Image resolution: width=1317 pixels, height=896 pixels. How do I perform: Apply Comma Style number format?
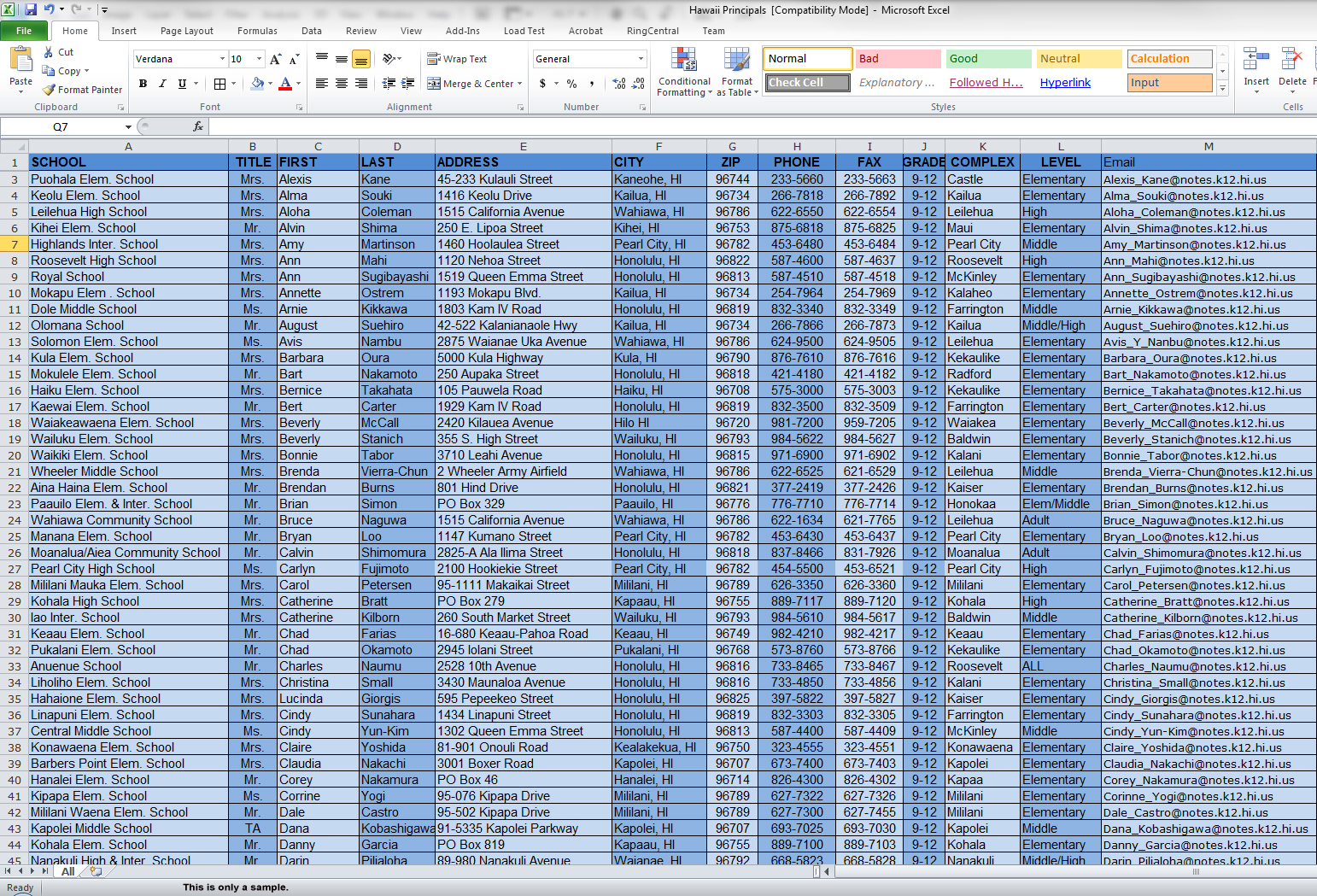591,84
